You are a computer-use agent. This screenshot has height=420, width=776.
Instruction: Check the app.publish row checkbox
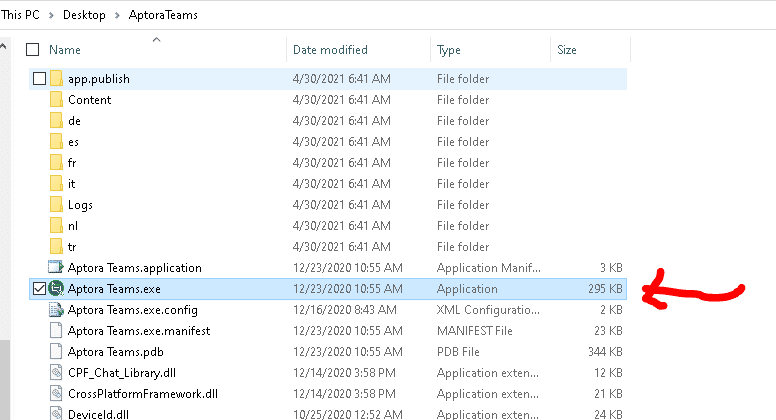tap(40, 79)
